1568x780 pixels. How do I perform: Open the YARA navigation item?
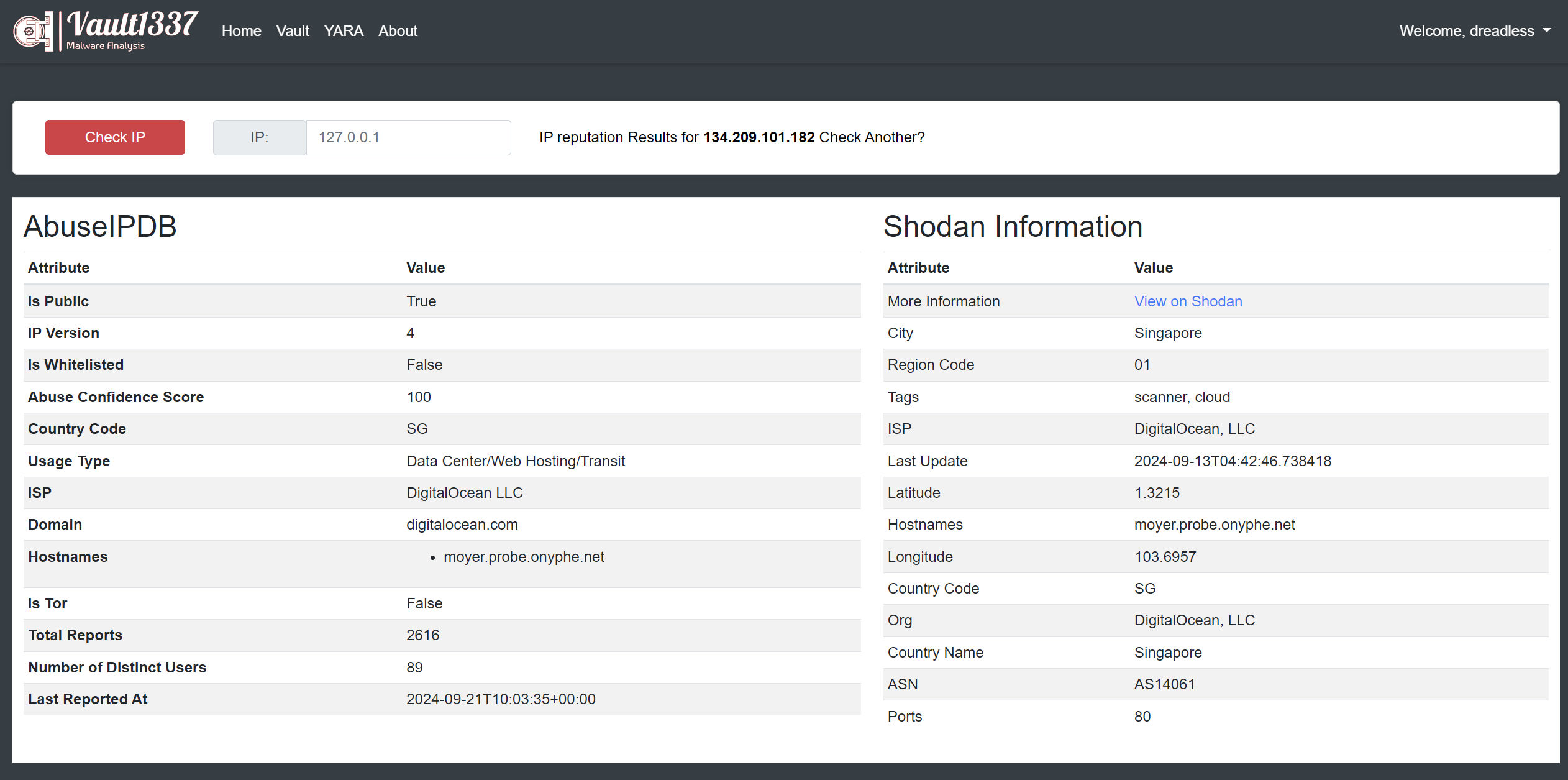point(344,31)
